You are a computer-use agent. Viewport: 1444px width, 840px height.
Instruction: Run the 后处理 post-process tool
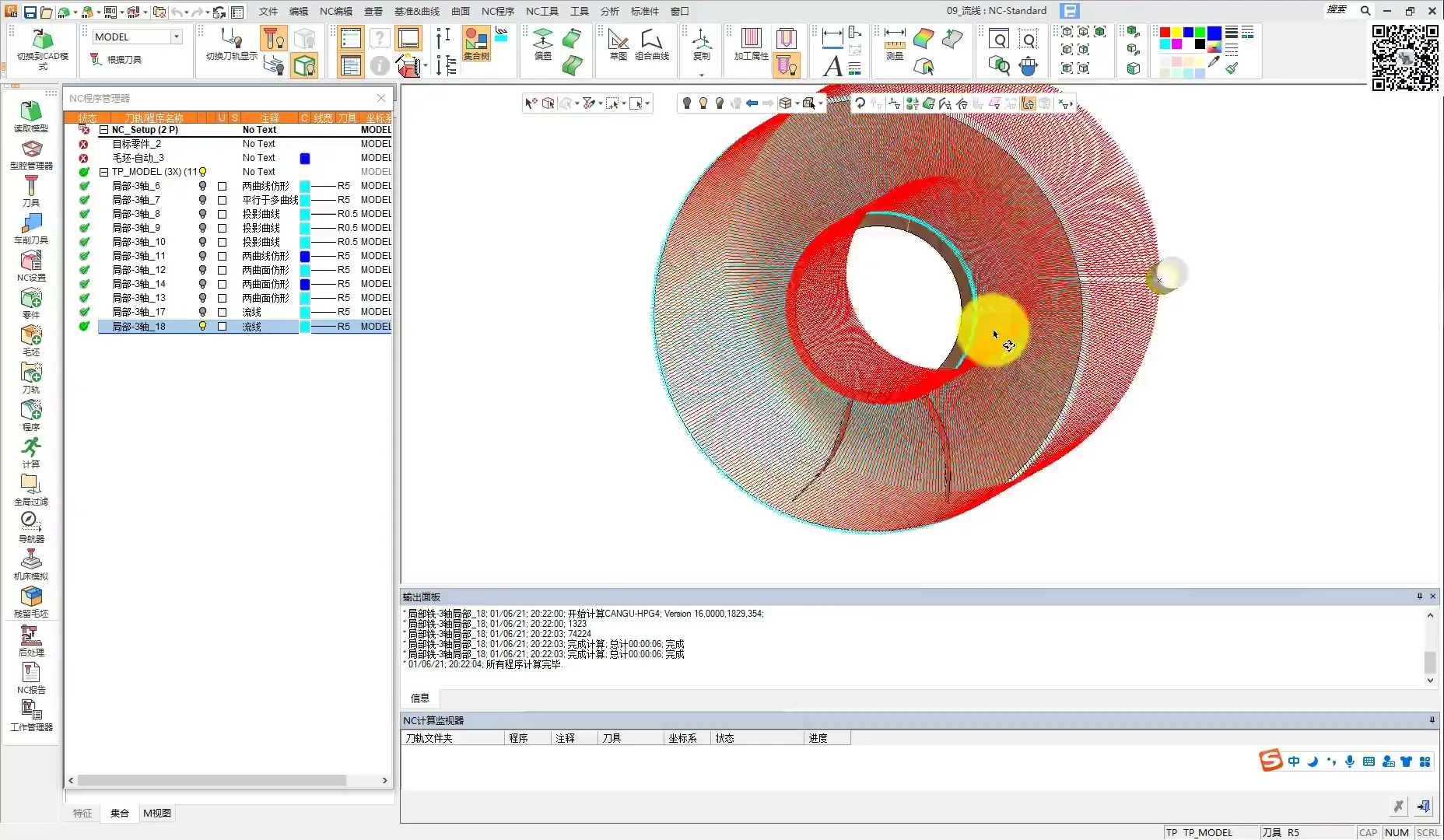pos(31,640)
